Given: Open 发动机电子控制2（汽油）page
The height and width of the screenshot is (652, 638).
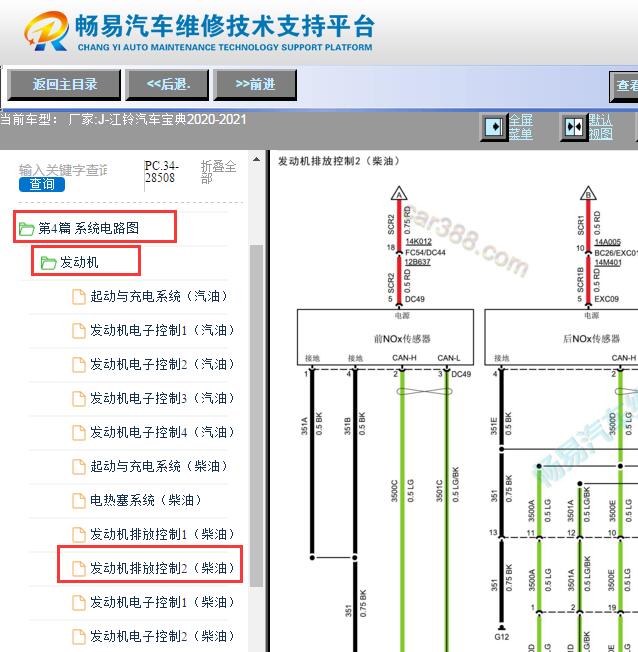Looking at the screenshot, I should 162,365.
